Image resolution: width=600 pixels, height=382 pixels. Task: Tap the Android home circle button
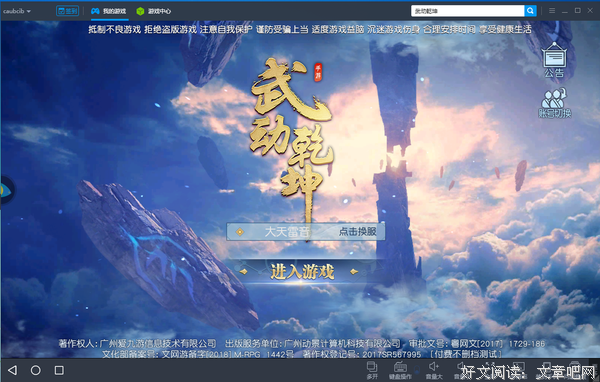[36, 370]
